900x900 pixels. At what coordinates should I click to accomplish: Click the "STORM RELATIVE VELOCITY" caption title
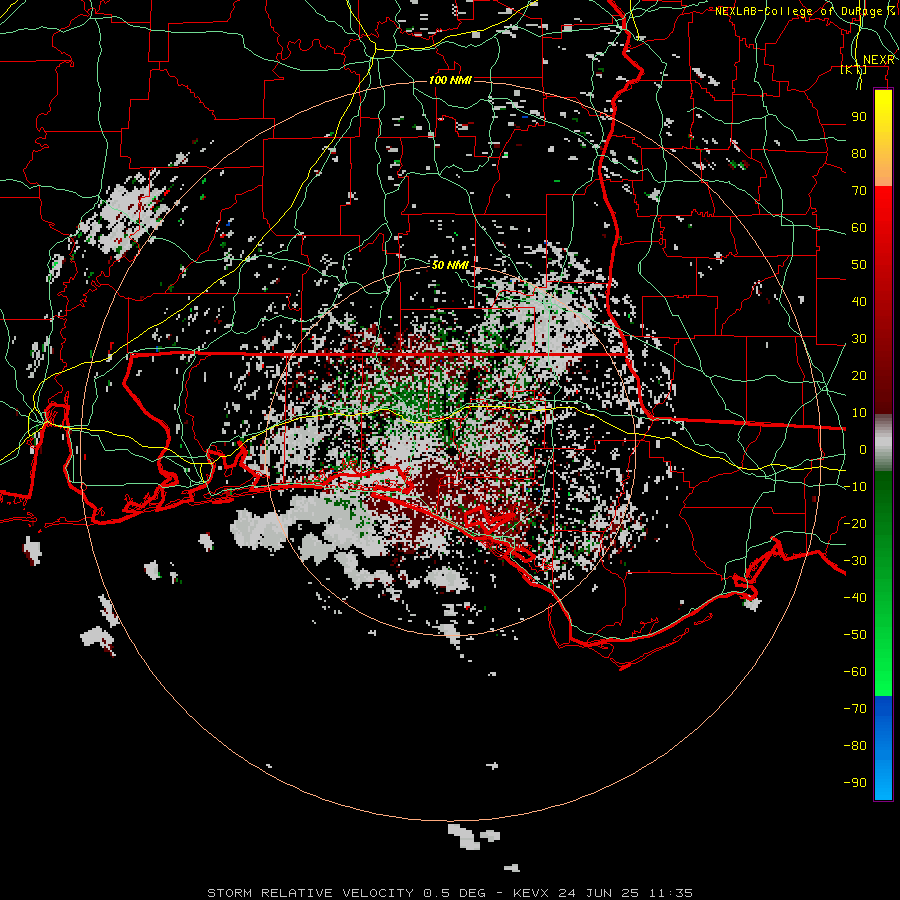(x=311, y=893)
